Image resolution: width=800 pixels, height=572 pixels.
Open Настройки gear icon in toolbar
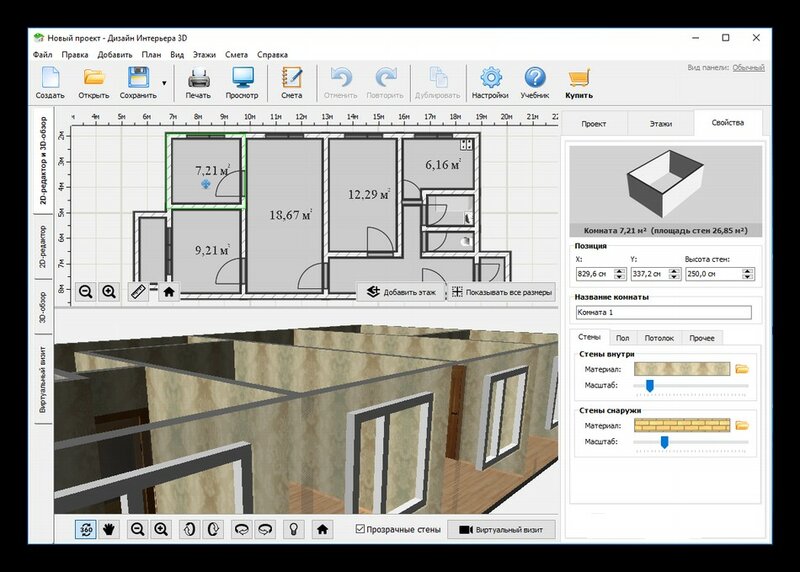490,78
